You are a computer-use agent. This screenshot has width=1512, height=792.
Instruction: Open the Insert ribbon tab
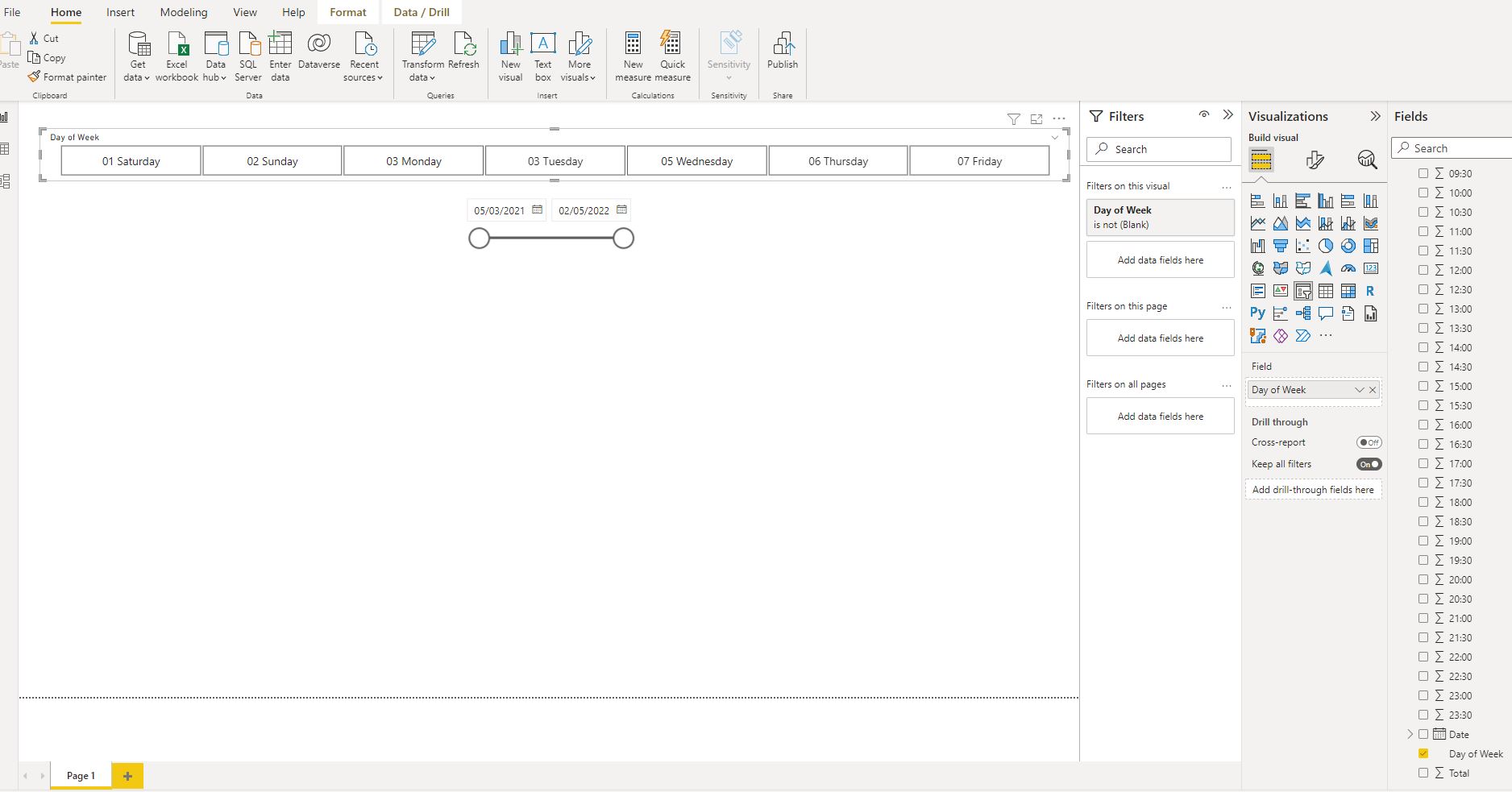click(120, 12)
